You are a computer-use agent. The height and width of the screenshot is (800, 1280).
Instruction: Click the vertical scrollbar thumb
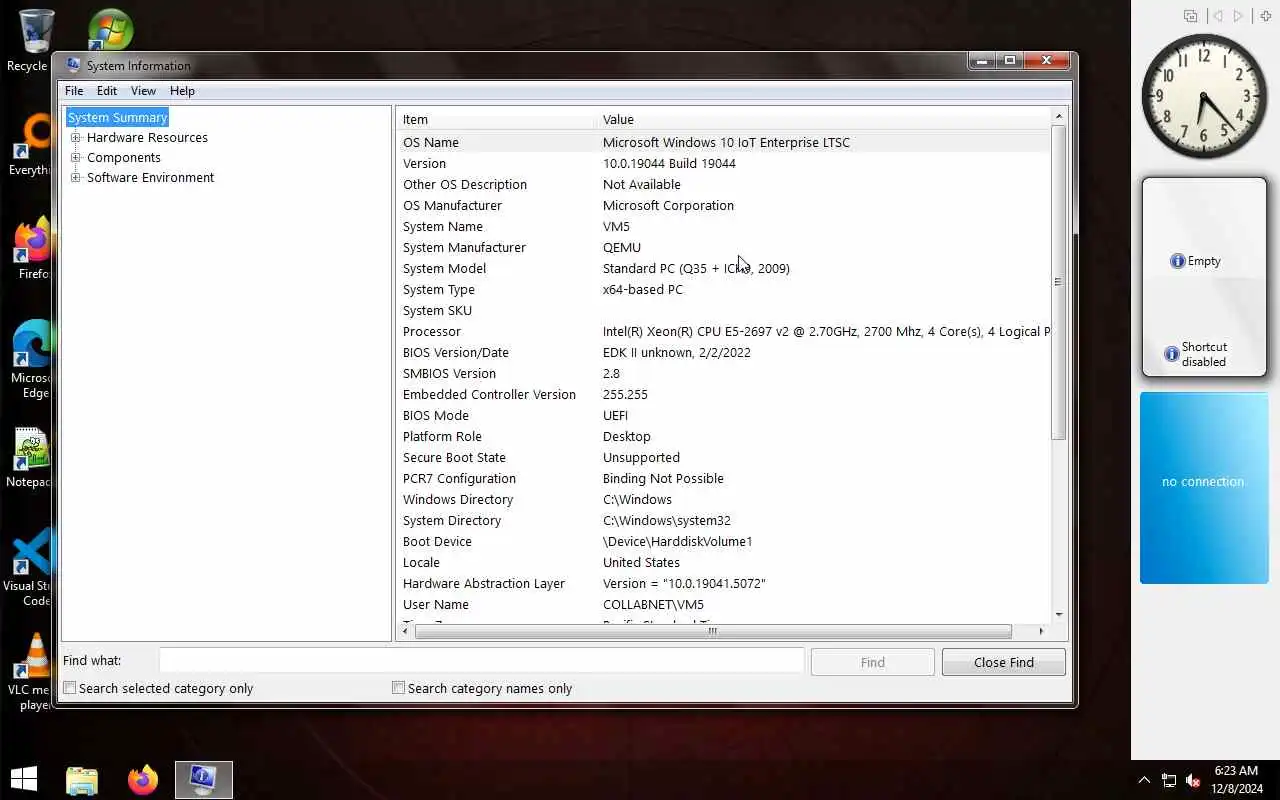(1058, 282)
